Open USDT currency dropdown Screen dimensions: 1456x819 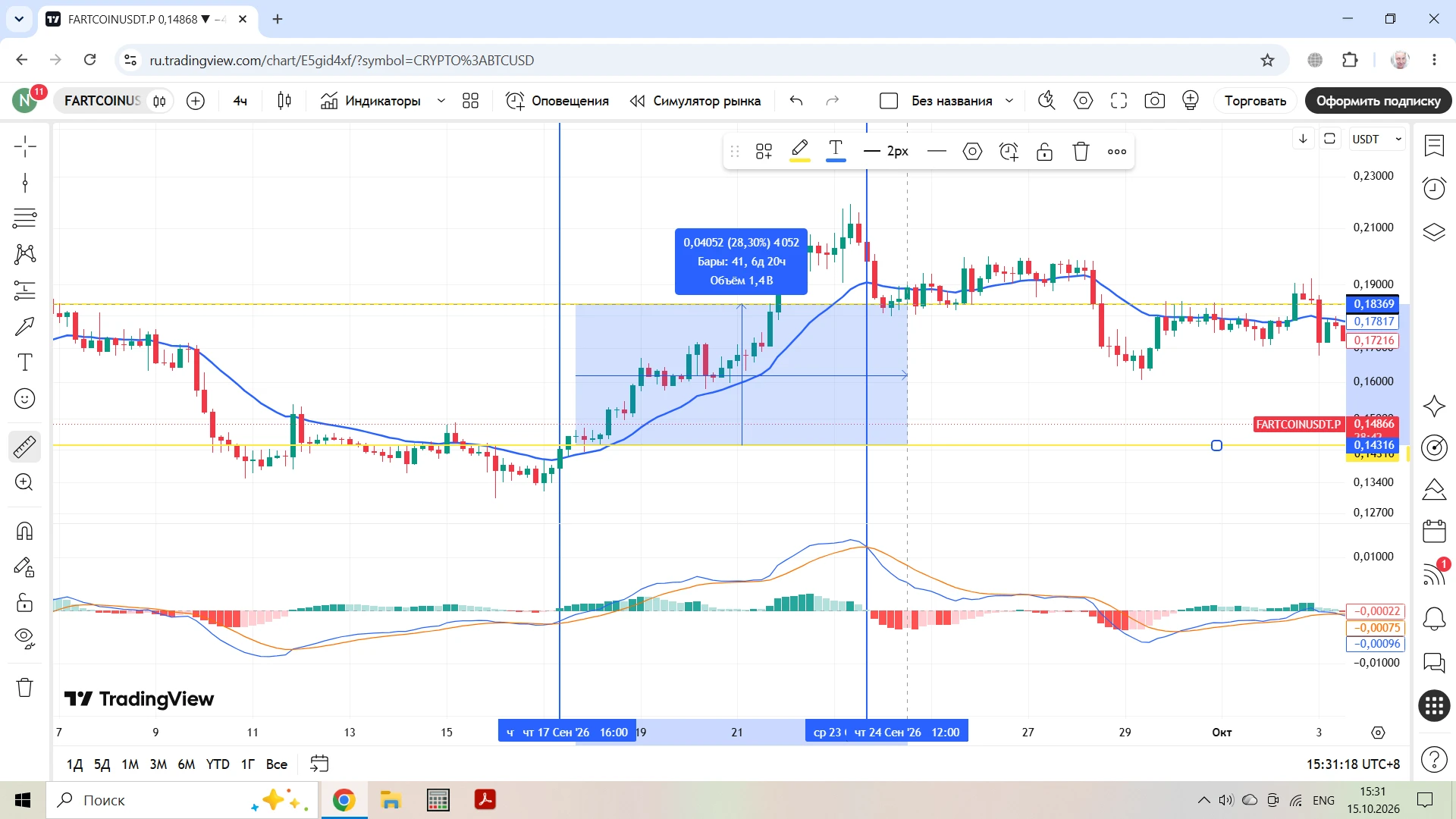1377,140
